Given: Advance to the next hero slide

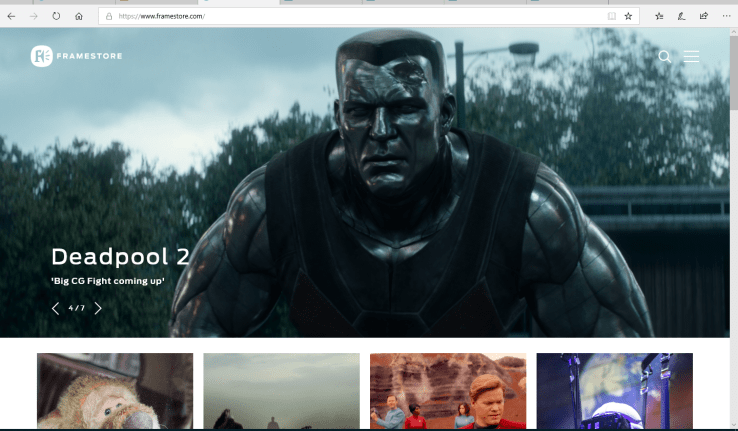Looking at the screenshot, I should point(98,308).
